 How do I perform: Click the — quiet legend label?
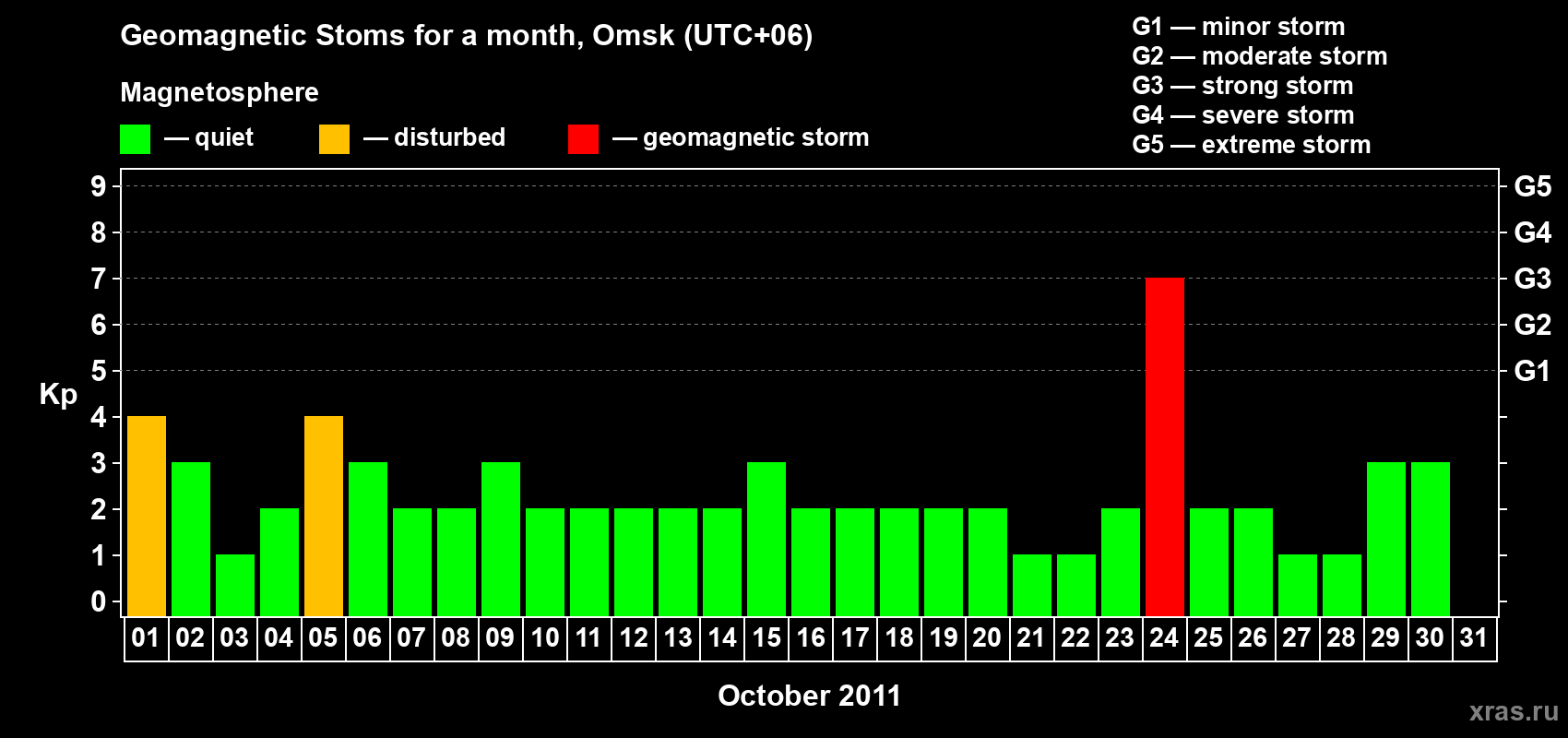tap(208, 137)
